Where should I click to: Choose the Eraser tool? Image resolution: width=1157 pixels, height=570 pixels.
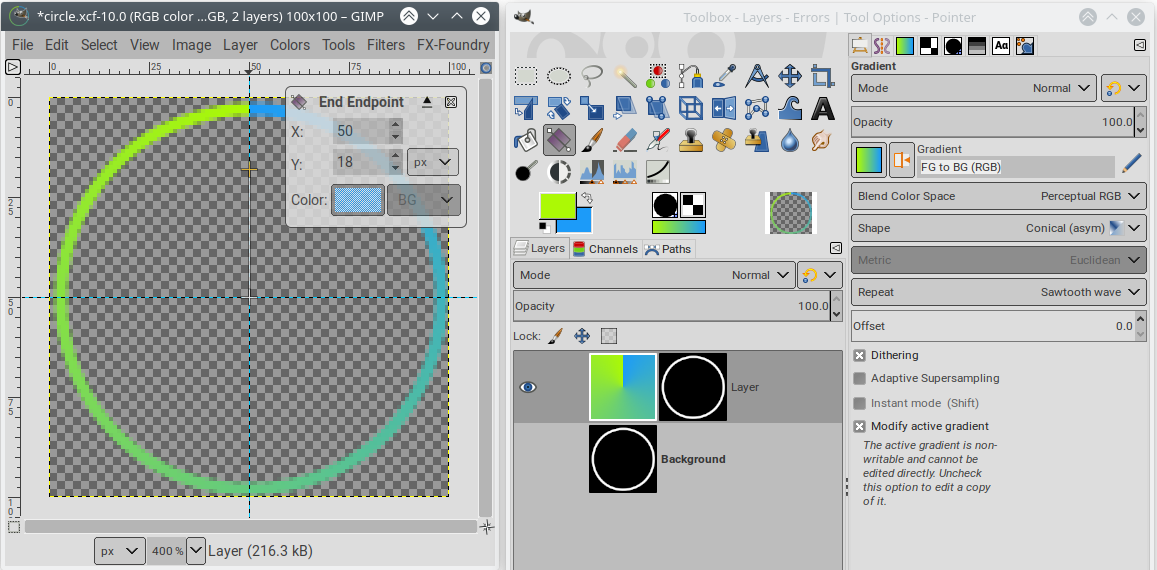coord(625,140)
